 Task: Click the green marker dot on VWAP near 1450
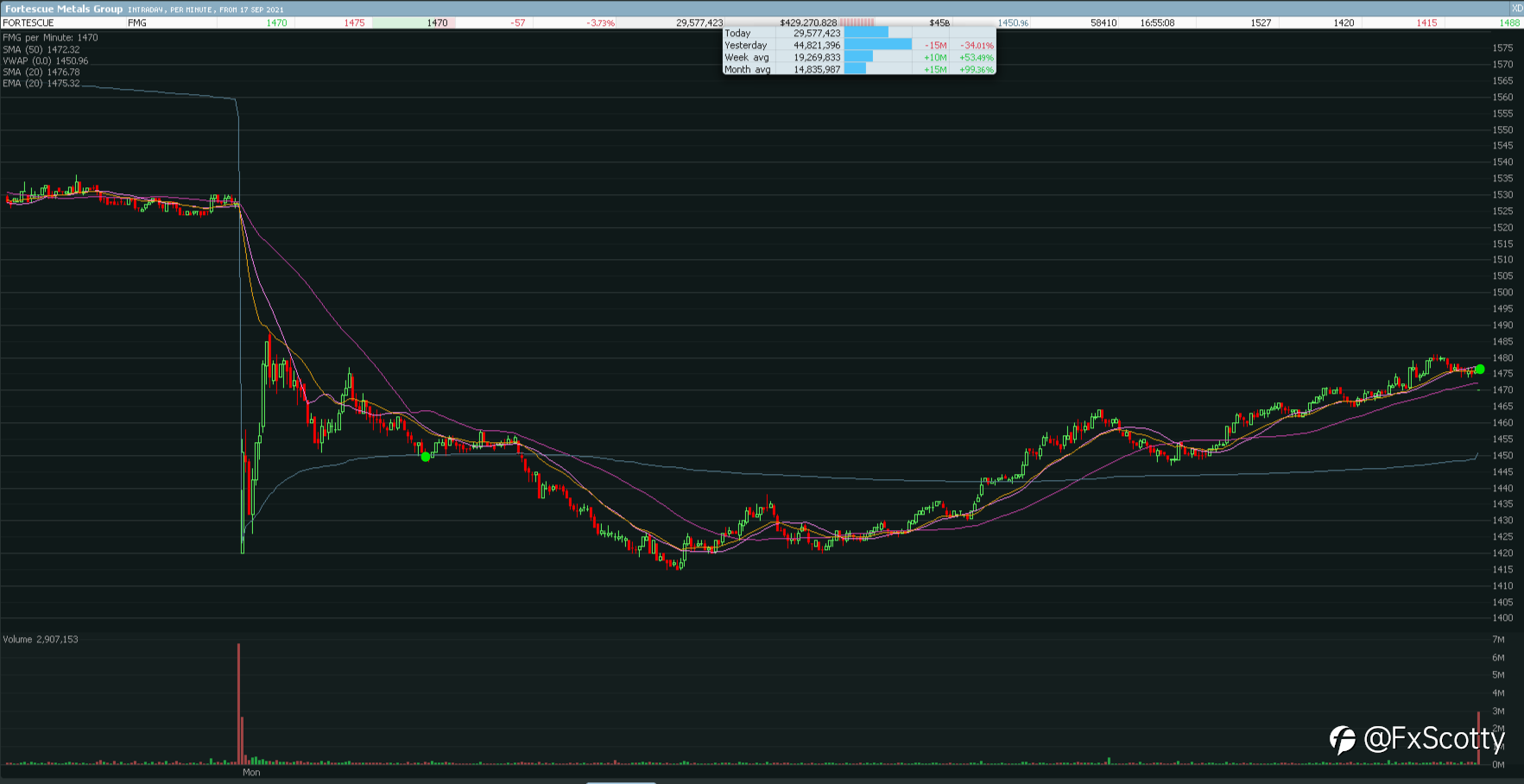tap(426, 457)
